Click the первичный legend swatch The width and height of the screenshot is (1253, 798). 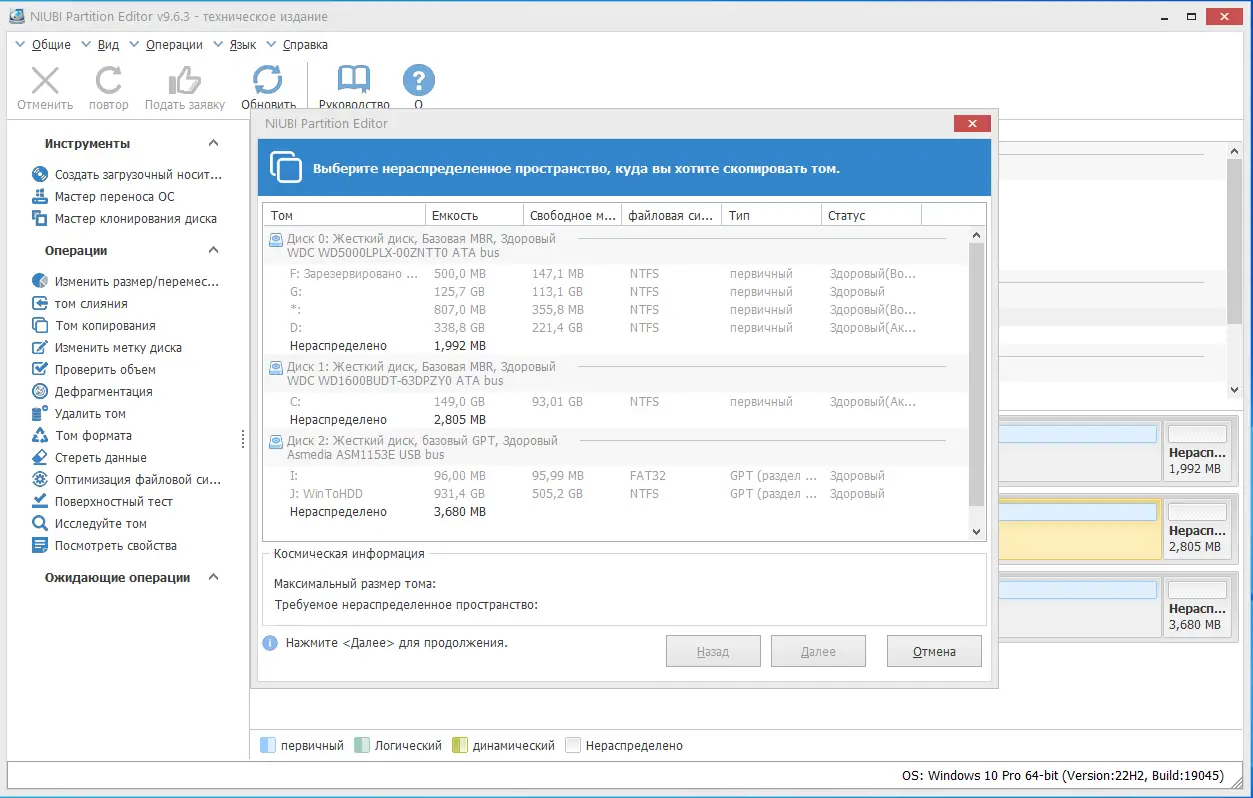click(267, 745)
